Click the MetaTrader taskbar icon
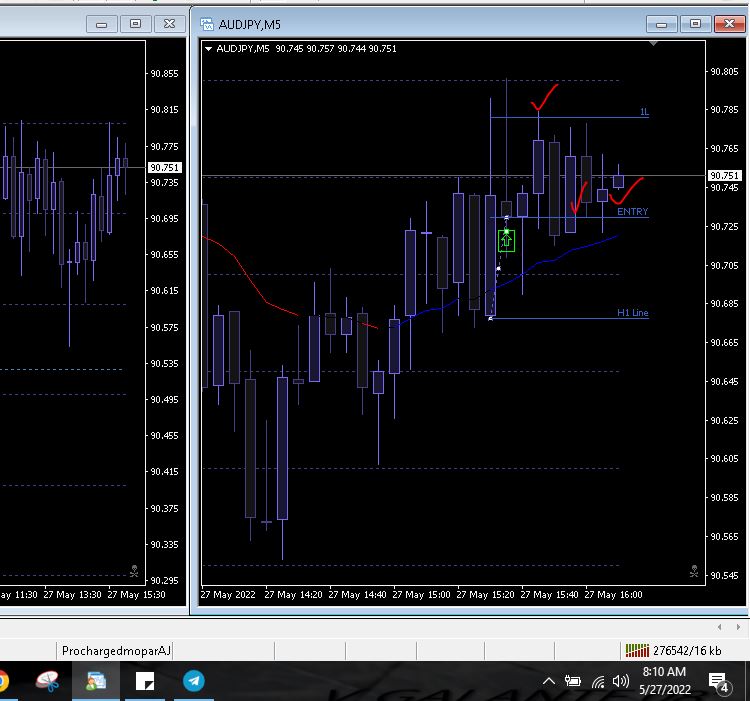The height and width of the screenshot is (701, 750). coord(96,682)
